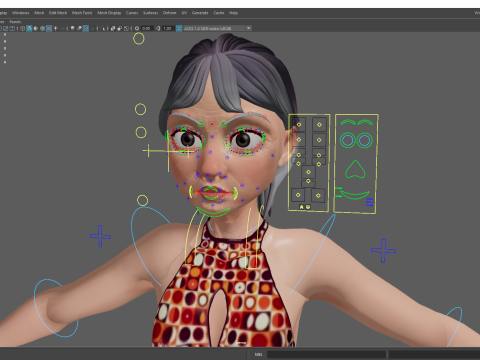Open the Edit Mesh menu
480x360 pixels.
(x=58, y=13)
